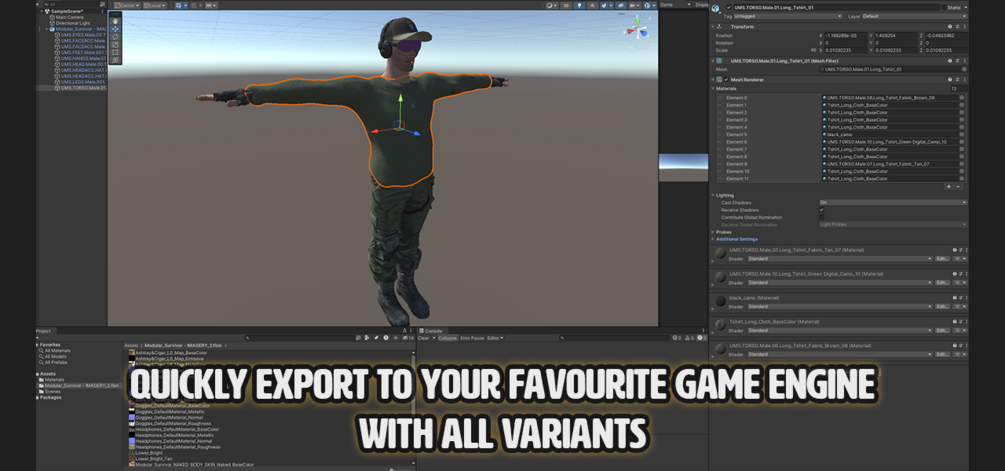Toggle 2D scene view mode
Screen dimensions: 1005x471
coord(566,5)
